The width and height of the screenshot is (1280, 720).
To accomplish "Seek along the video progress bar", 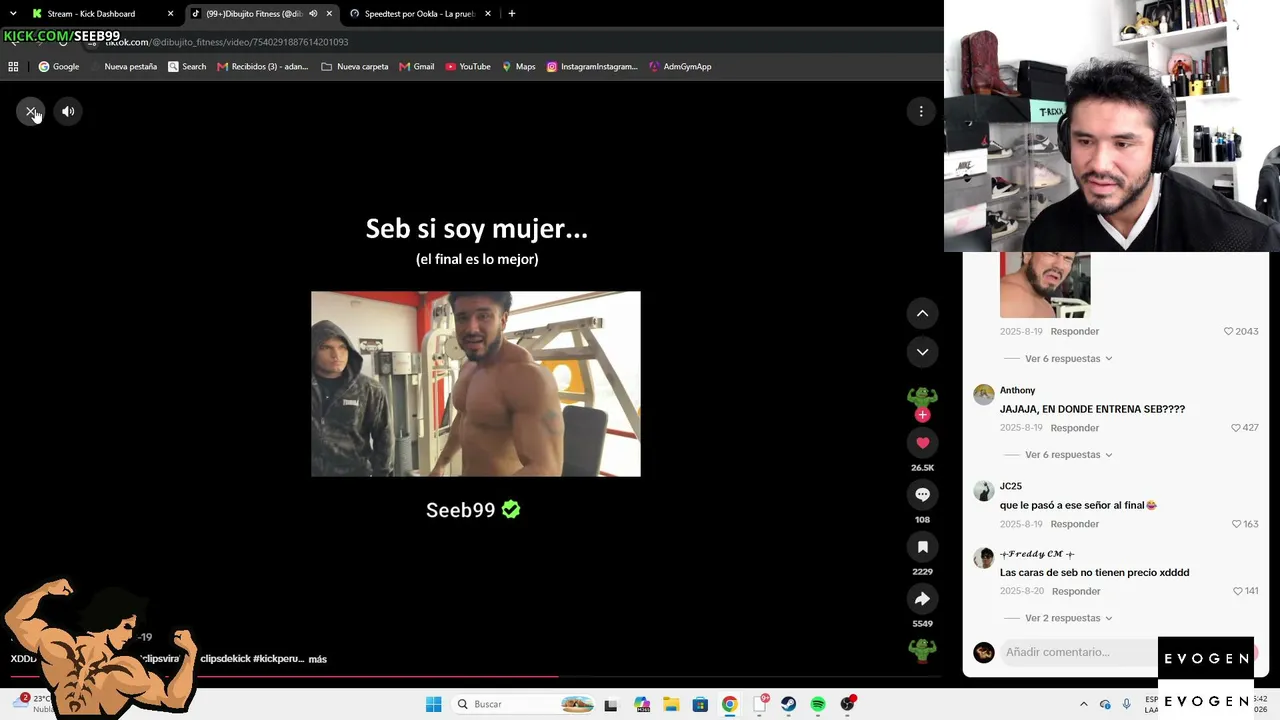I will point(476,677).
